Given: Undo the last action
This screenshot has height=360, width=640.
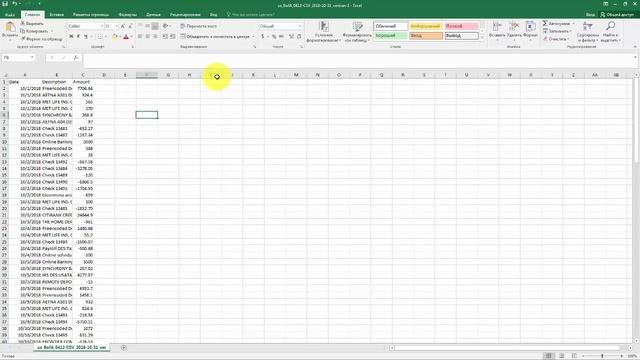Looking at the screenshot, I should (x=14, y=4).
